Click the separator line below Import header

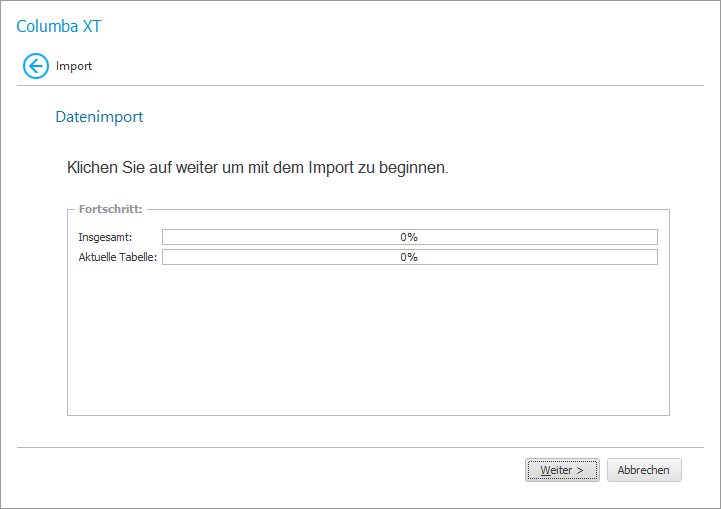click(x=360, y=85)
